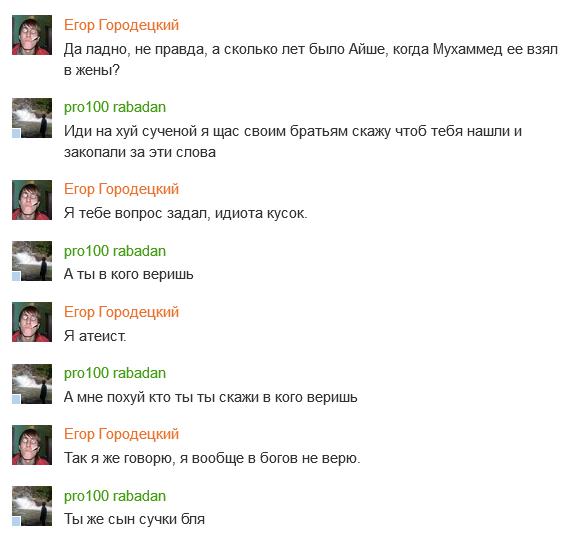Select the message text 'Я атеист.'

(x=95, y=336)
